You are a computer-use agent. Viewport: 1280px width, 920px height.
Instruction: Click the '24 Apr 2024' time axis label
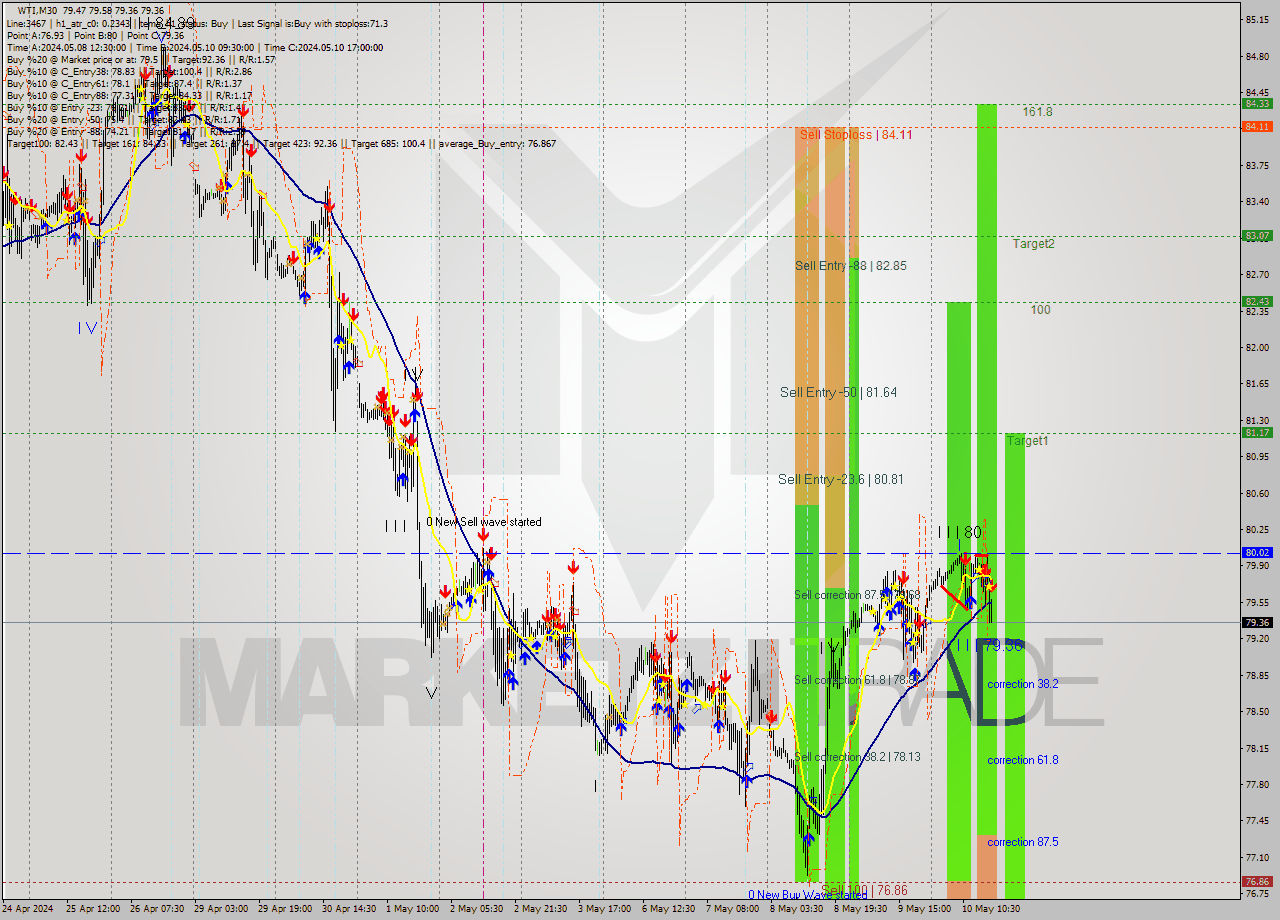30,909
